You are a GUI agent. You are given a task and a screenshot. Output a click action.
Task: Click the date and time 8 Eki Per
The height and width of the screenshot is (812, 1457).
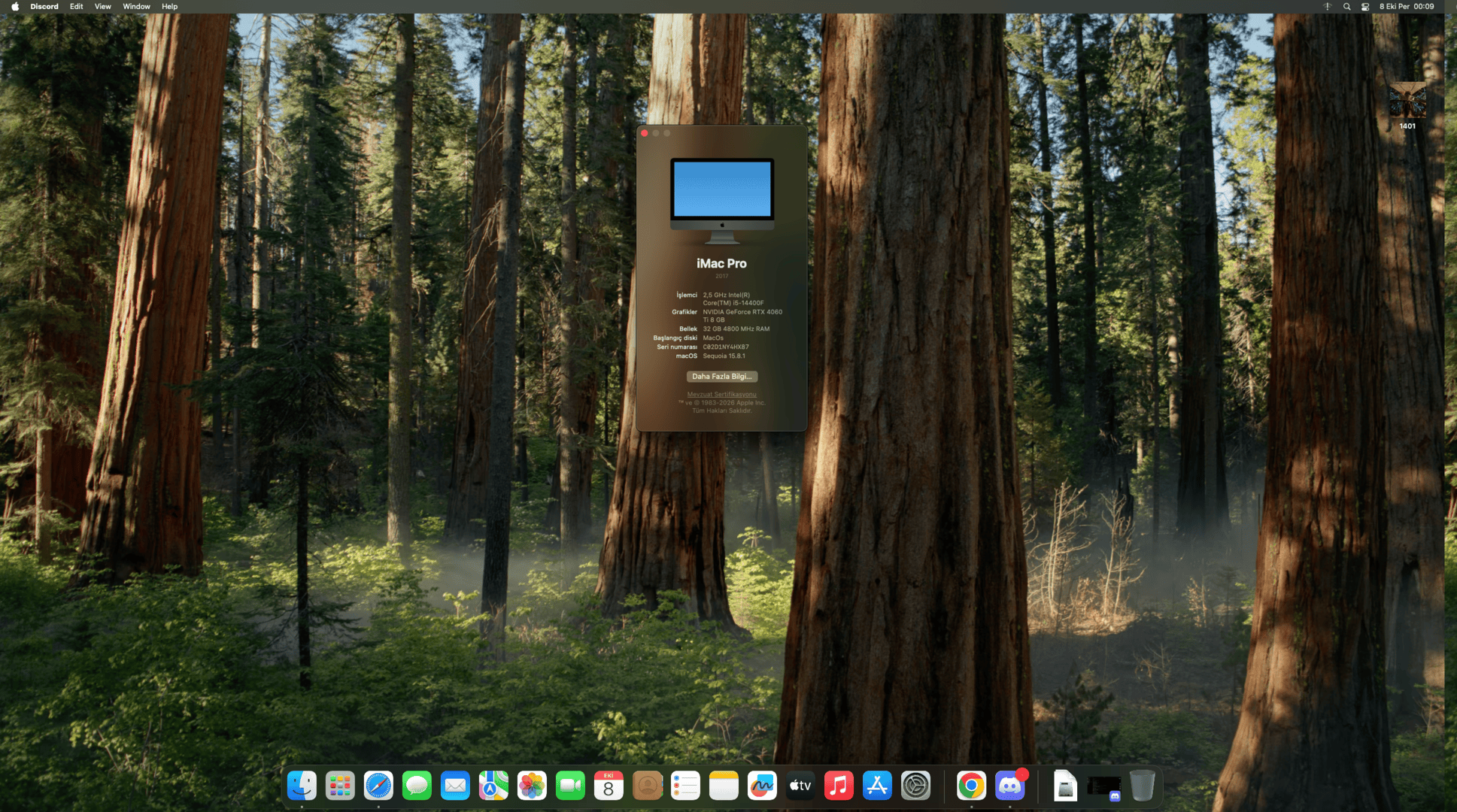point(1407,7)
